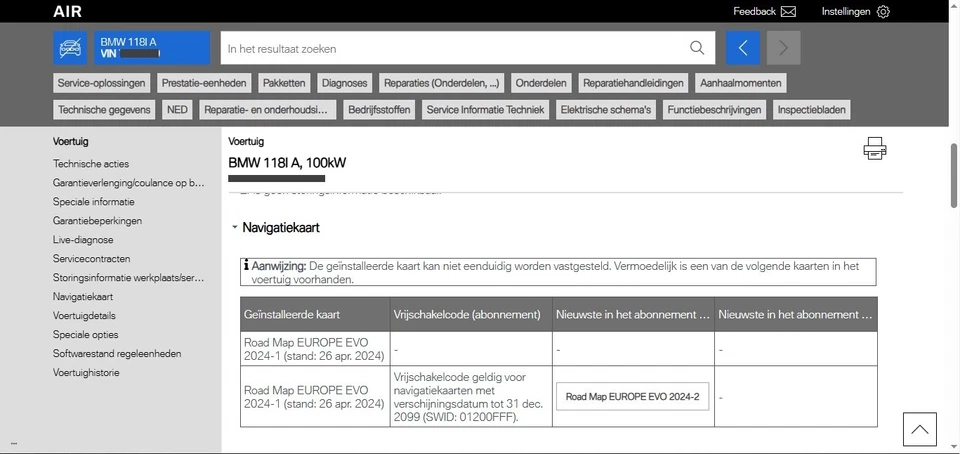Image resolution: width=960 pixels, height=454 pixels.
Task: Open Instellingen gear icon
Action: (x=883, y=12)
